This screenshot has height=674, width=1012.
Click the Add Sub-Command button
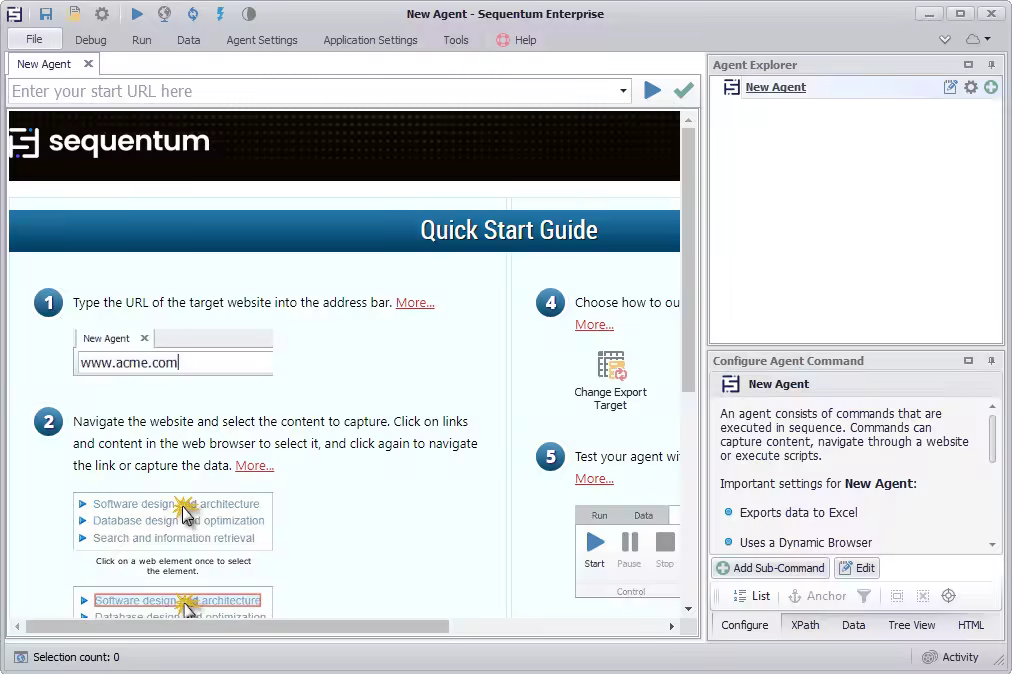coord(771,568)
